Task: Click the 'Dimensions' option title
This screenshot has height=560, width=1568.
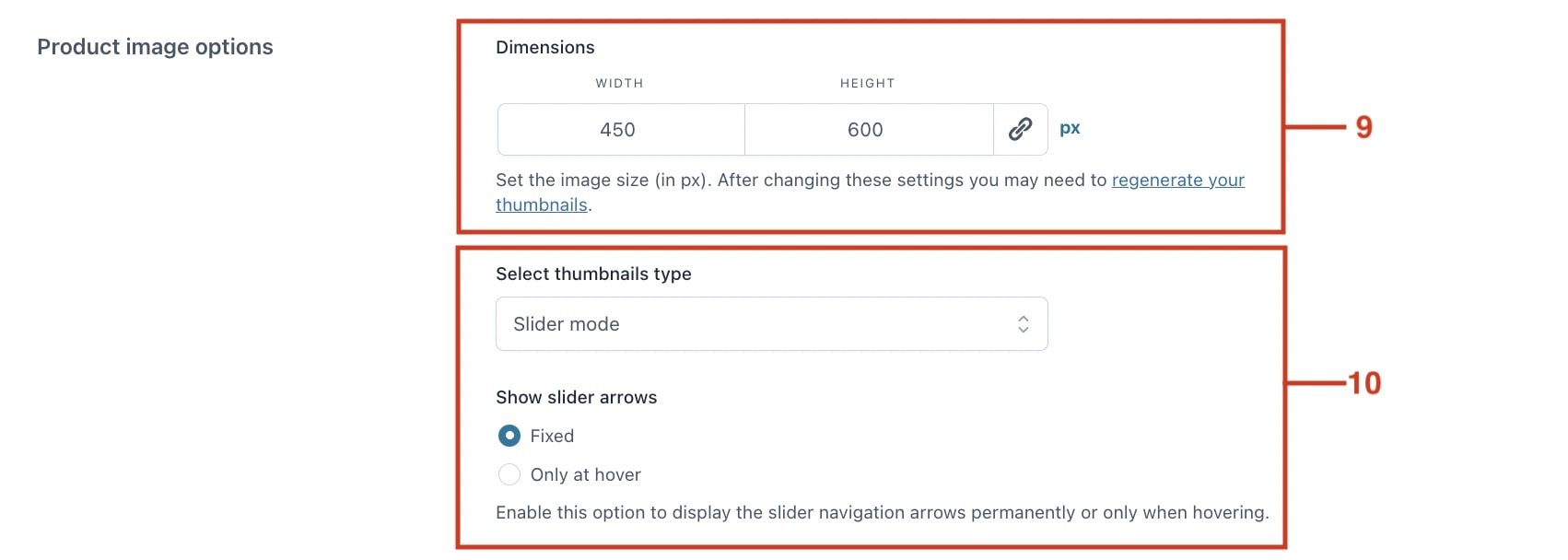Action: point(545,47)
